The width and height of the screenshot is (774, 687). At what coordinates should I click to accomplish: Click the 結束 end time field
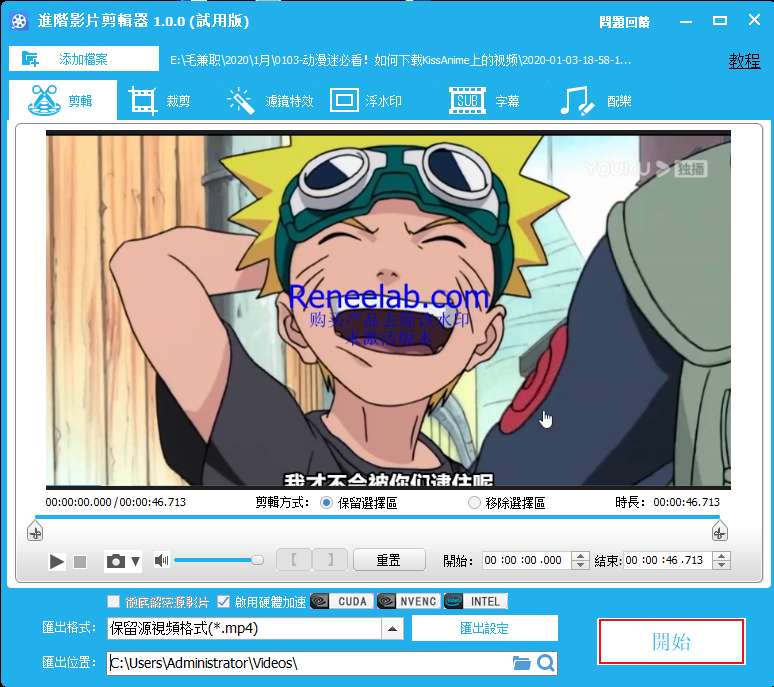tap(668, 560)
